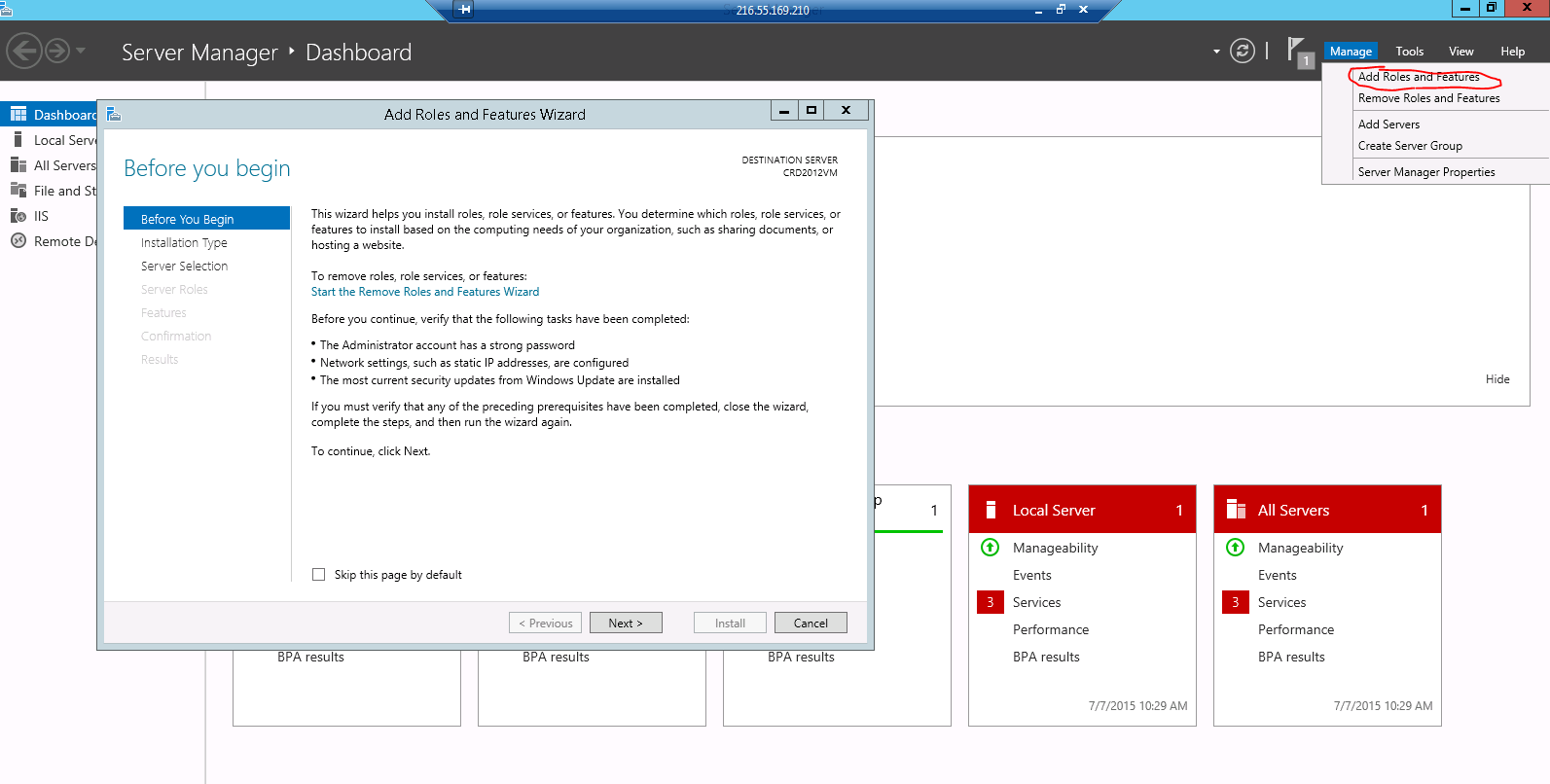Click the wizard title bar icon

tap(113, 114)
